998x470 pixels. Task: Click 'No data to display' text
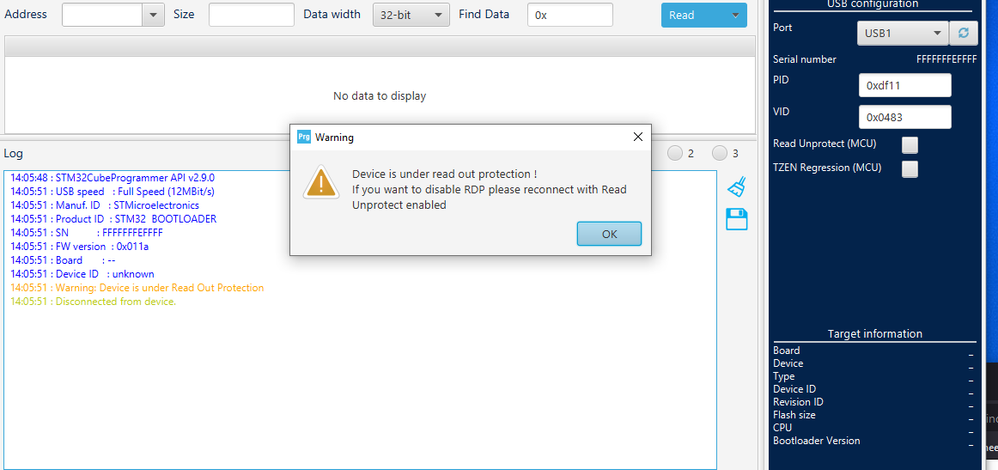click(379, 96)
